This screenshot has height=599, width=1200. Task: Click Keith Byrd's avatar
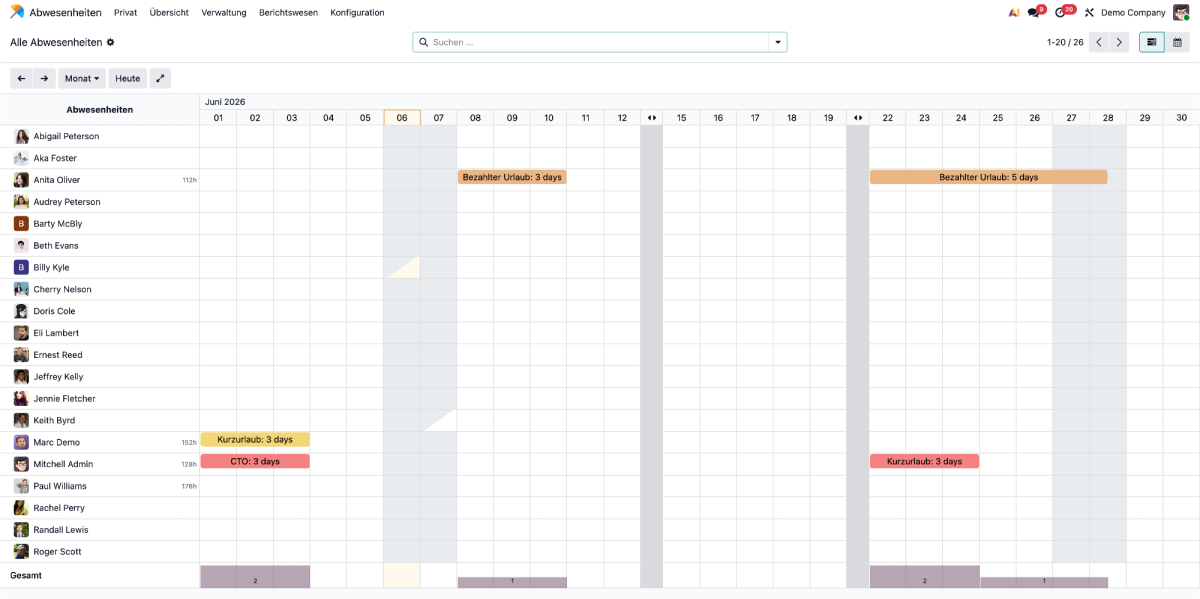pos(21,420)
